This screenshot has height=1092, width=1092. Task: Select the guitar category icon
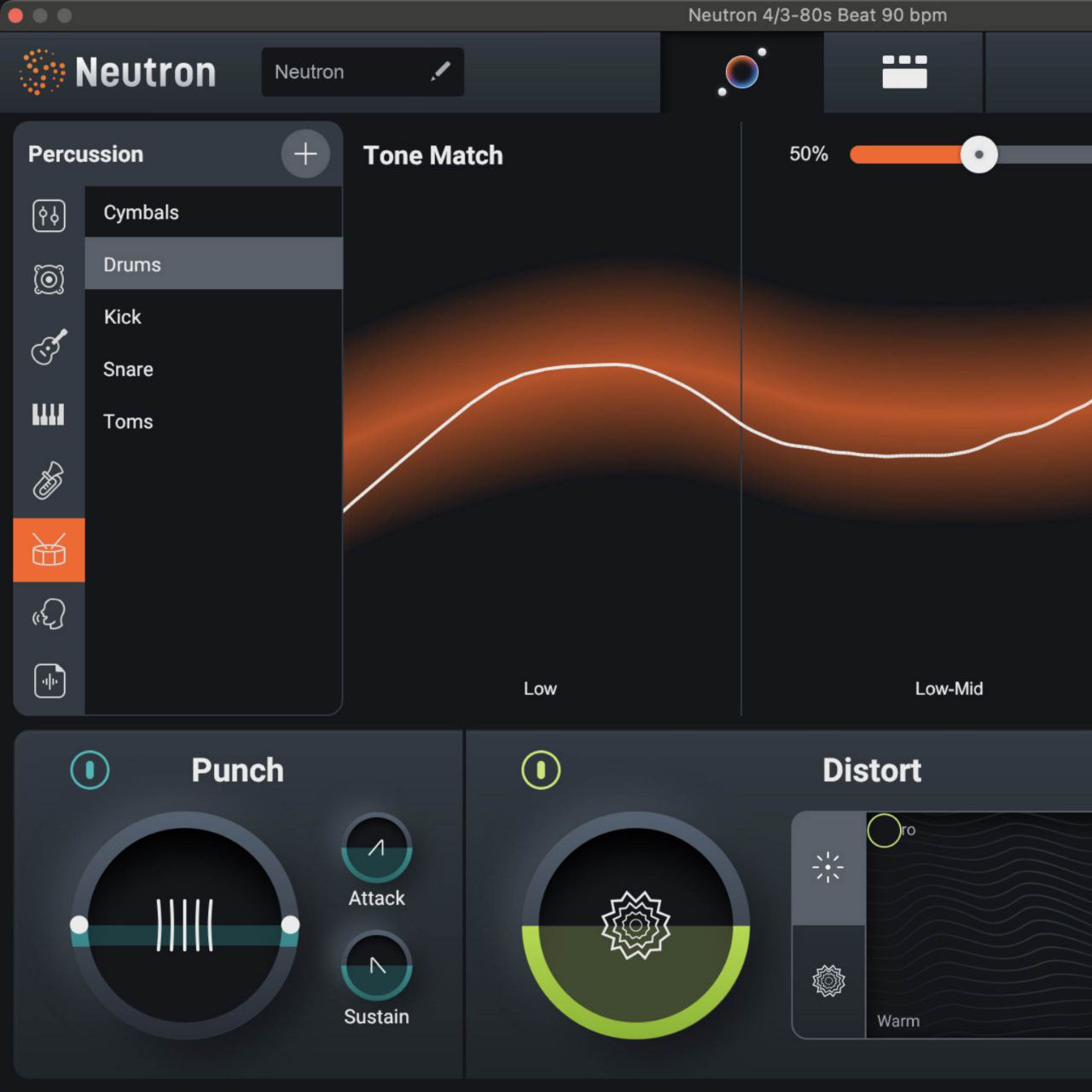point(49,347)
